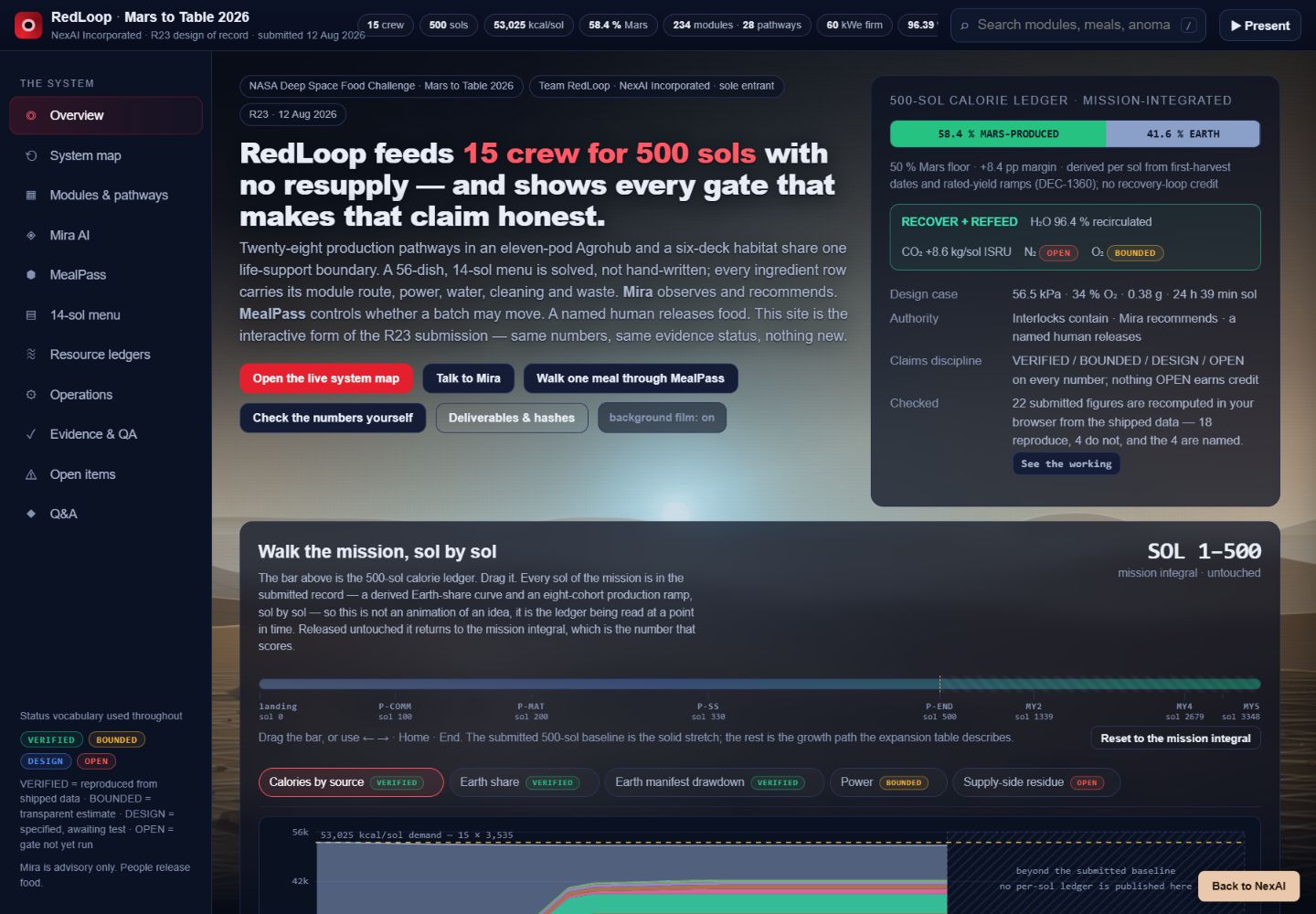
Task: Click the 234 modules · 28 pathways chip
Action: click(x=737, y=25)
